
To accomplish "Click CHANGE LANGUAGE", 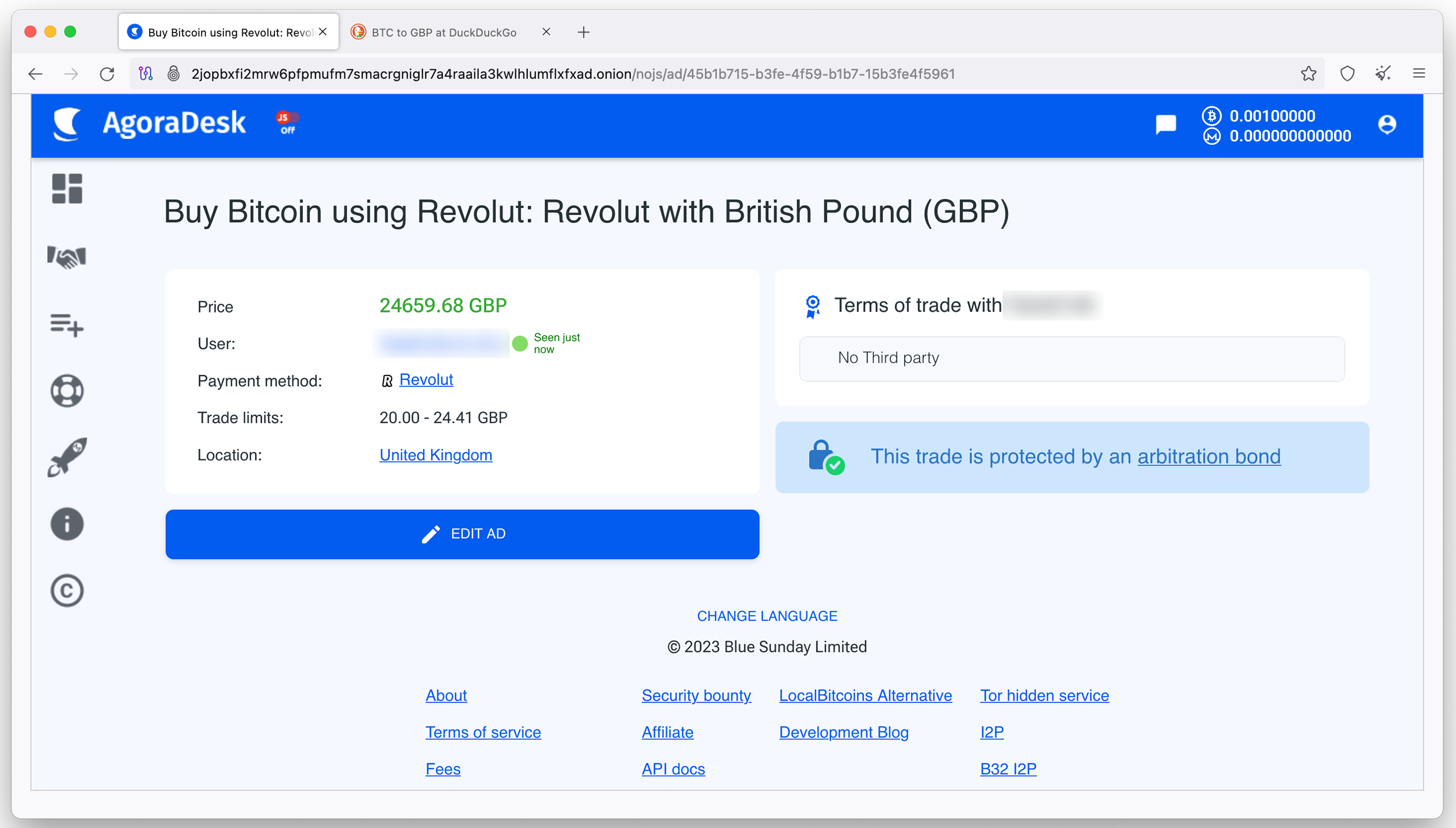I will pyautogui.click(x=767, y=616).
